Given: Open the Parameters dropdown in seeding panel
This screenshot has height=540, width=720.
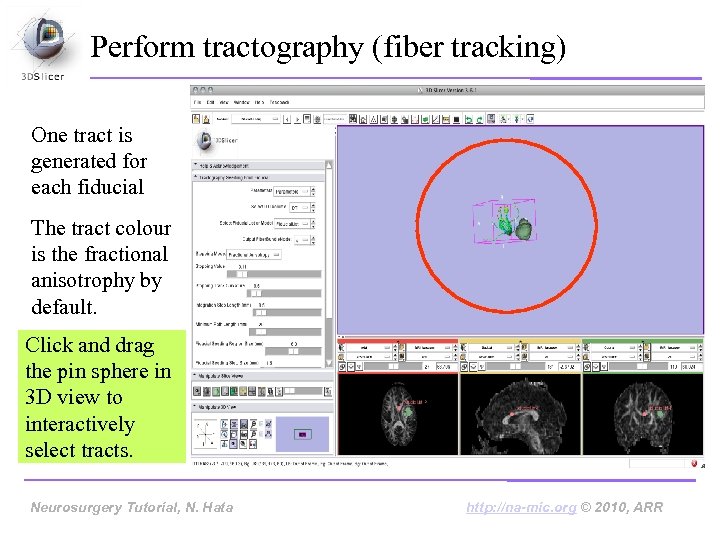Looking at the screenshot, I should coord(292,191).
